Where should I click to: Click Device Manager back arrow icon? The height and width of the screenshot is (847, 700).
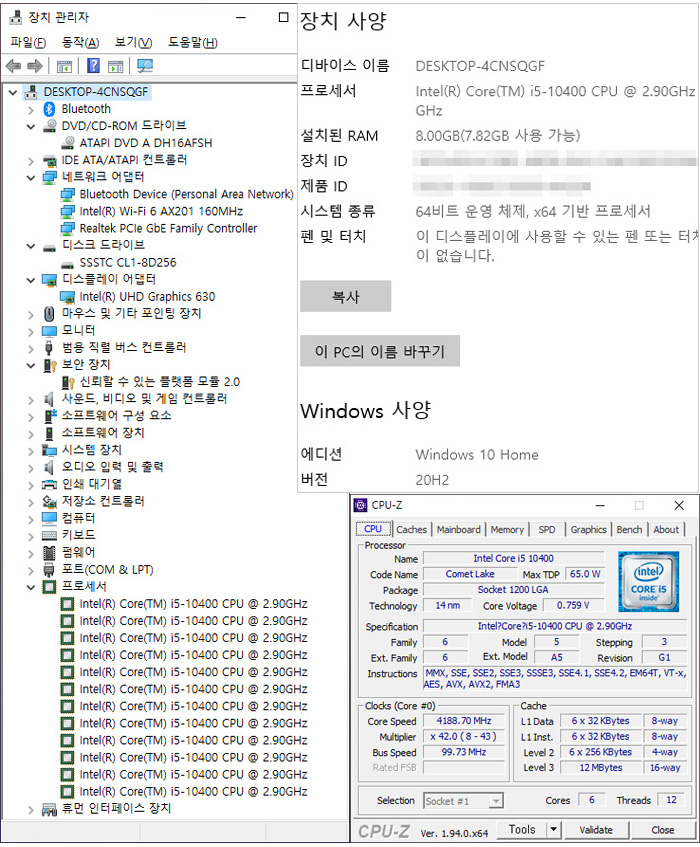coord(14,66)
